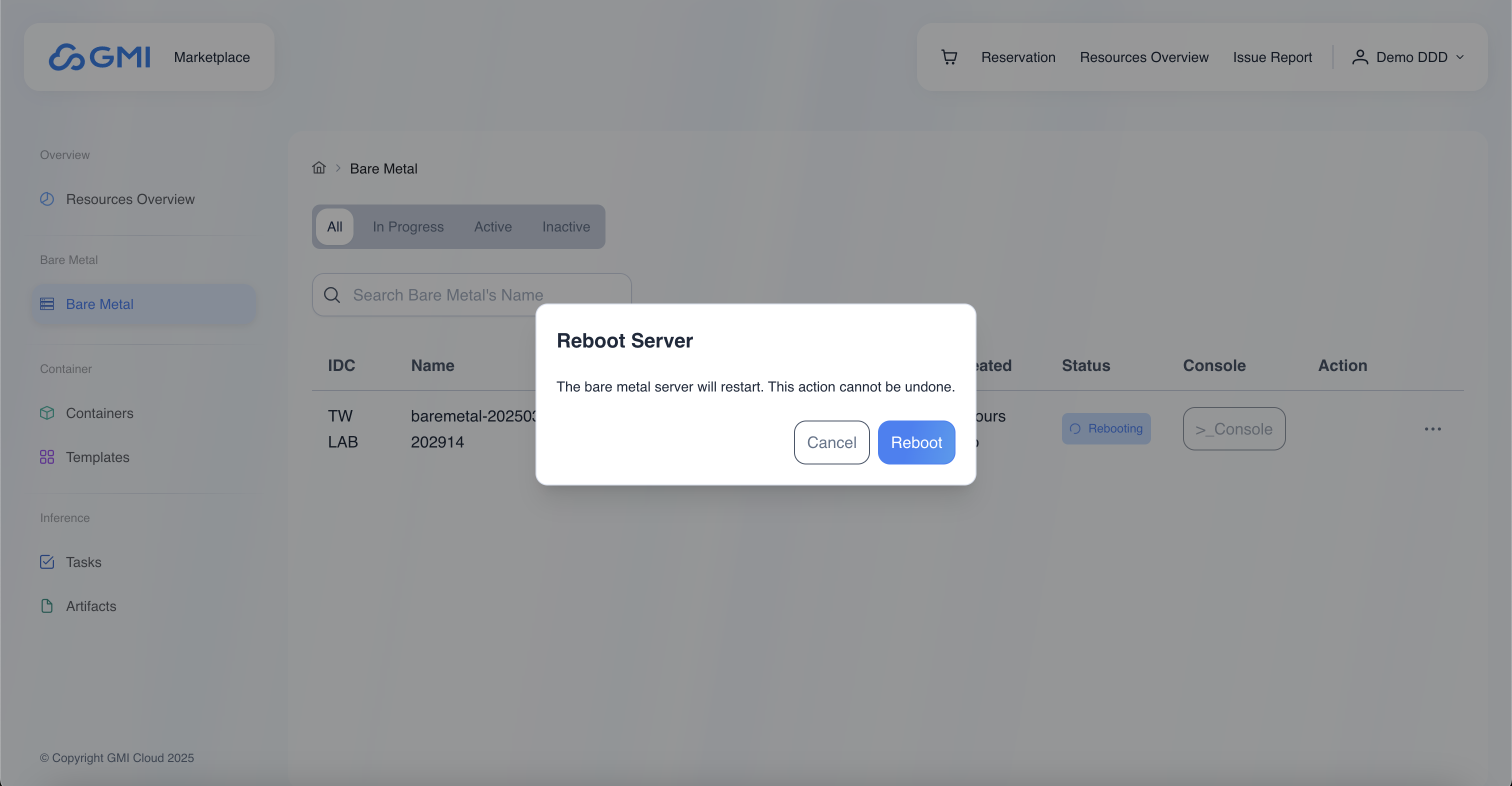1512x786 pixels.
Task: Switch to the All filter tab
Action: click(x=334, y=226)
